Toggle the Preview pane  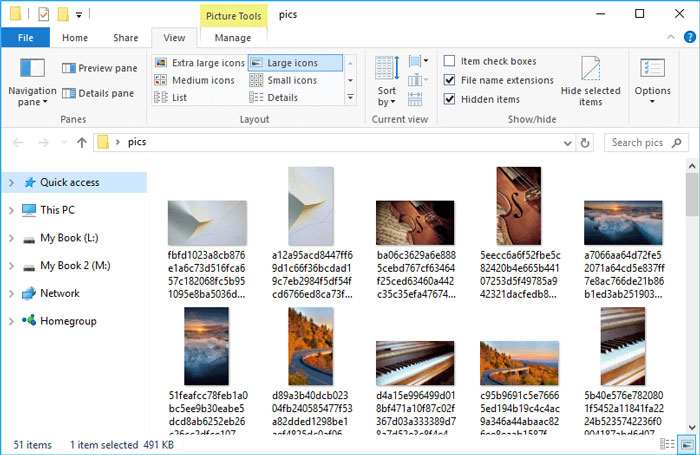[99, 68]
